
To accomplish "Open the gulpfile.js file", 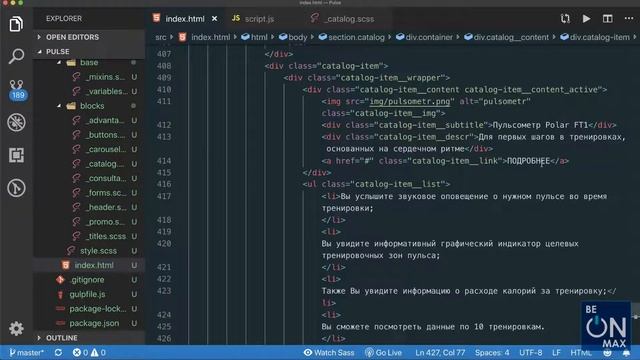I will pyautogui.click(x=87, y=294).
